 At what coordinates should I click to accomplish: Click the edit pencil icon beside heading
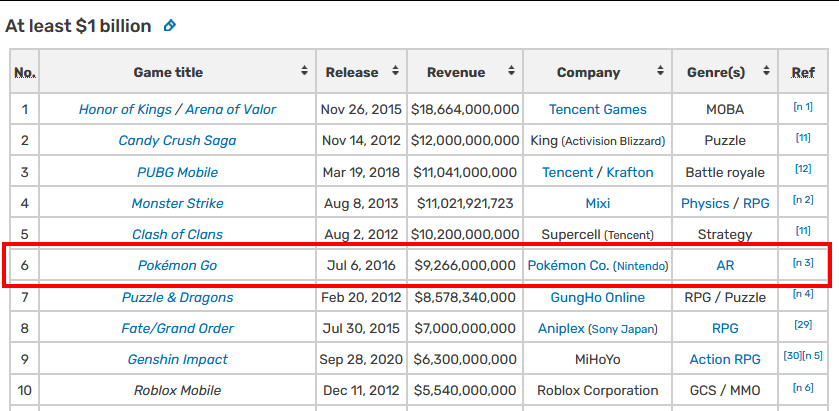point(170,25)
